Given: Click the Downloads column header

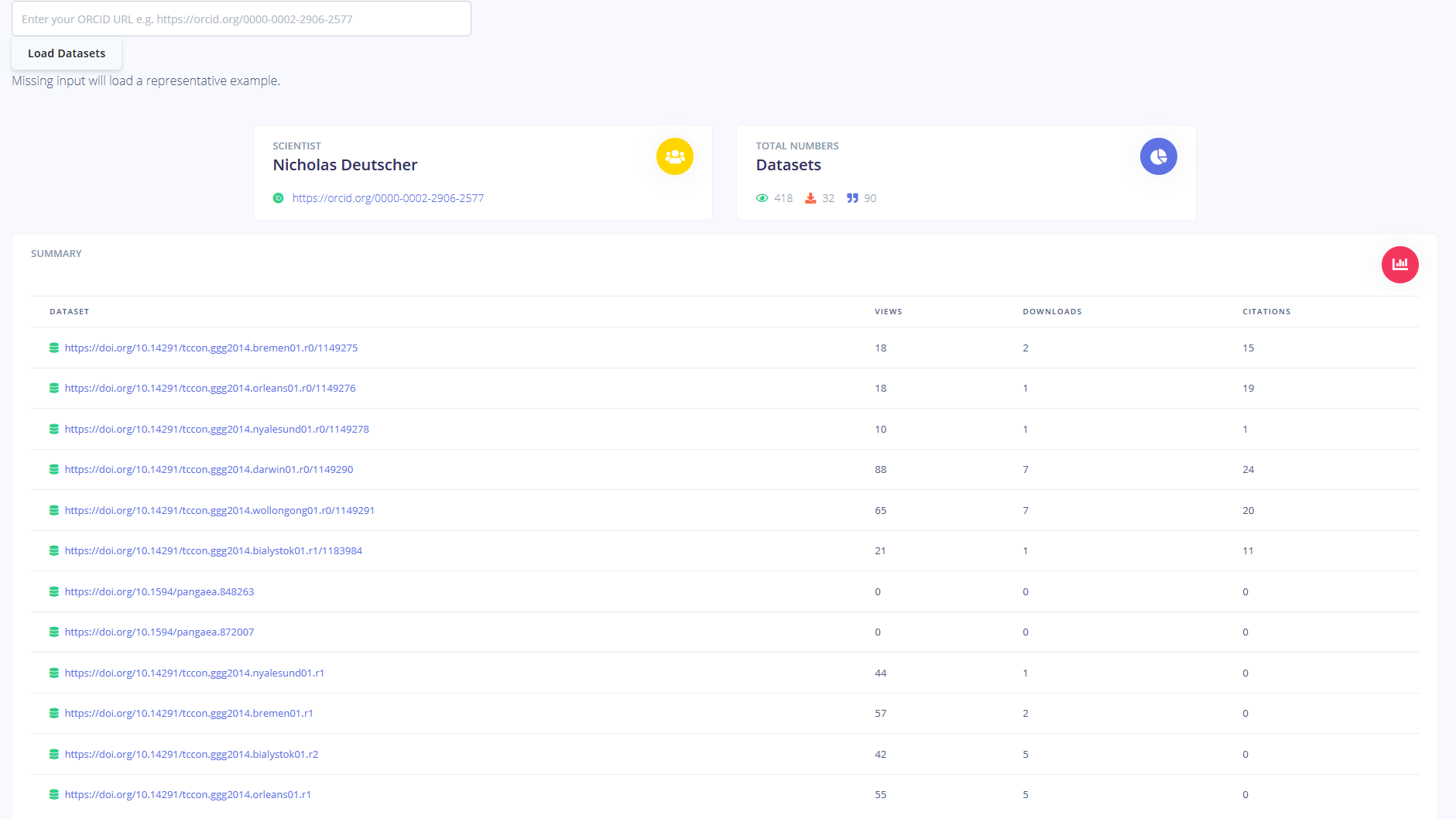Looking at the screenshot, I should pyautogui.click(x=1052, y=312).
